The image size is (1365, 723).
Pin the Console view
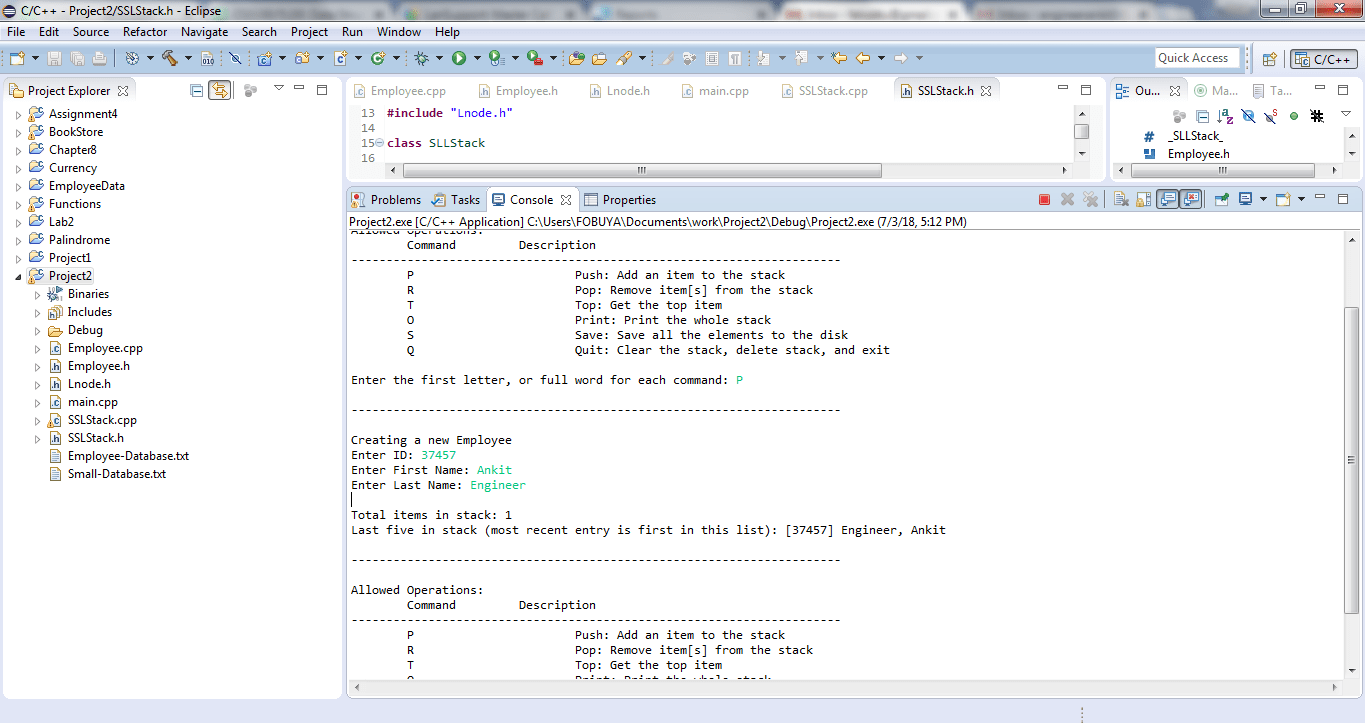click(x=1220, y=199)
